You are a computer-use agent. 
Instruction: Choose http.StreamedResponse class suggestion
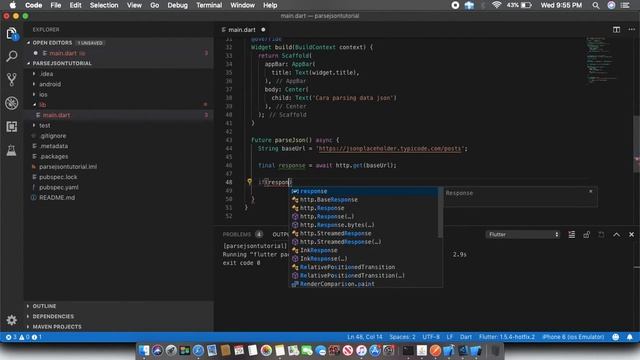click(364, 233)
